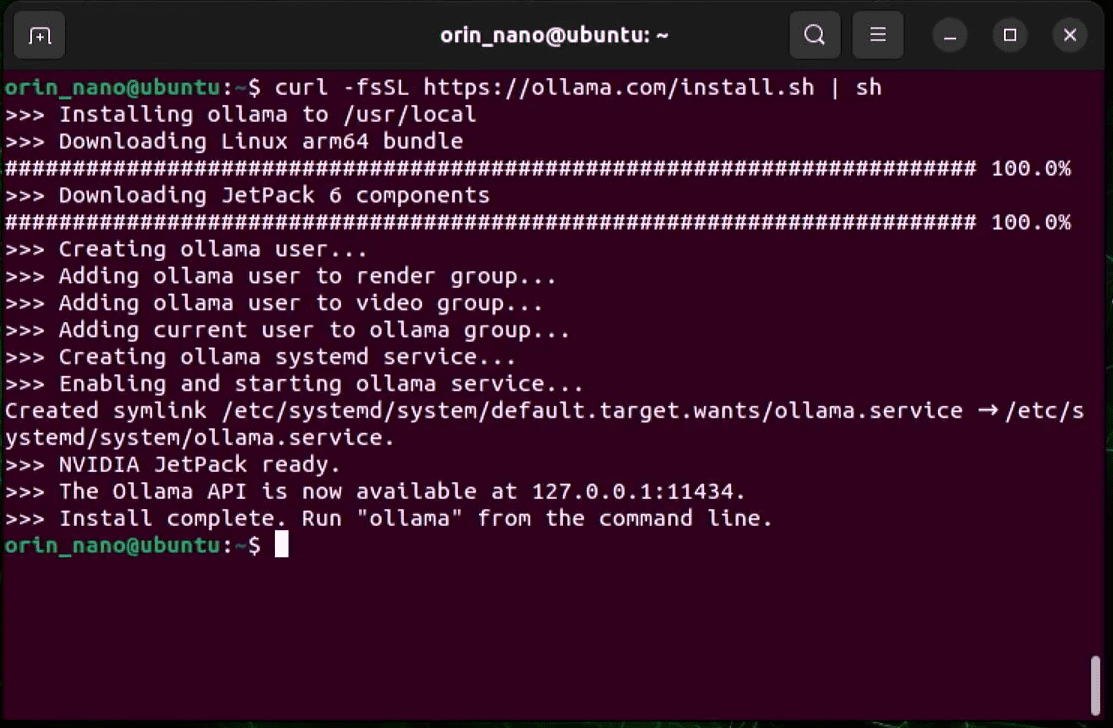Click the blinking terminal cursor block
1113x728 pixels.
coord(281,544)
